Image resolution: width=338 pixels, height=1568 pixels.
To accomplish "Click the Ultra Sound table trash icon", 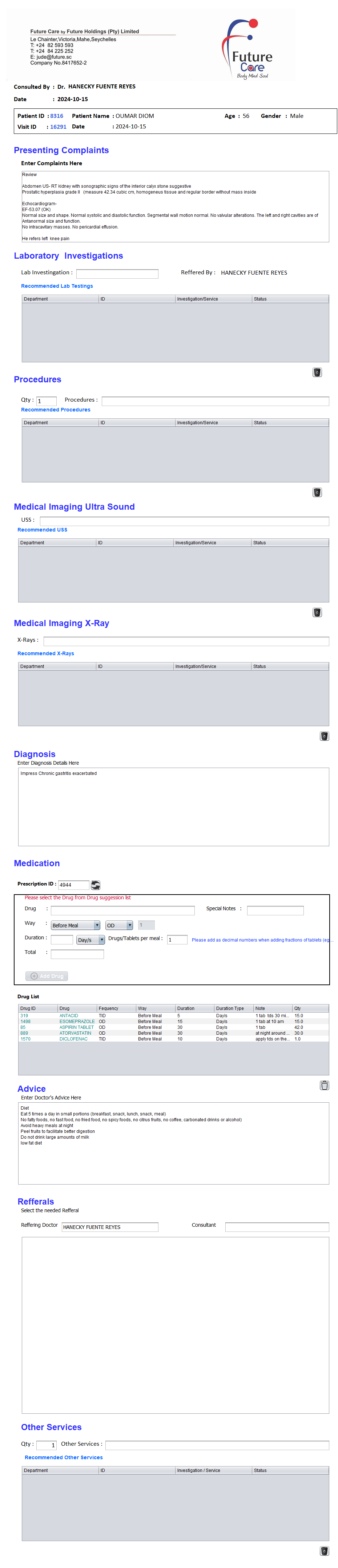I will pos(317,612).
